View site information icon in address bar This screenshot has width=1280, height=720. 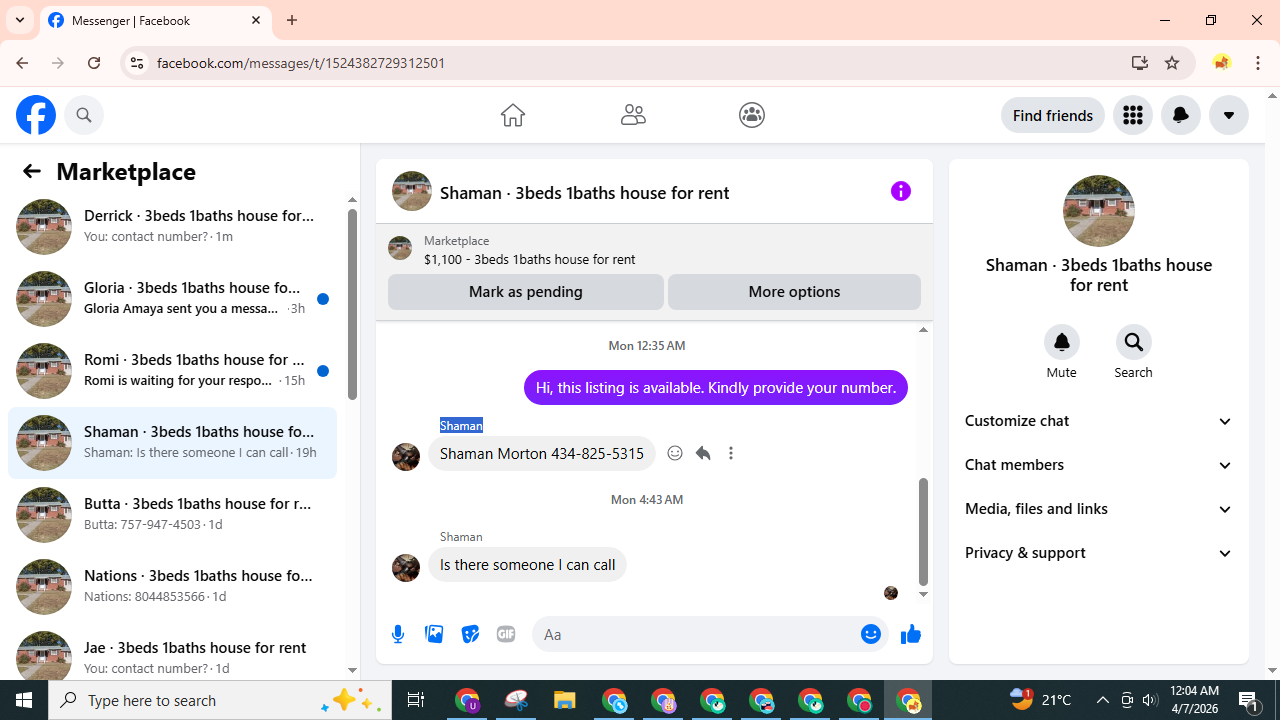click(x=137, y=63)
